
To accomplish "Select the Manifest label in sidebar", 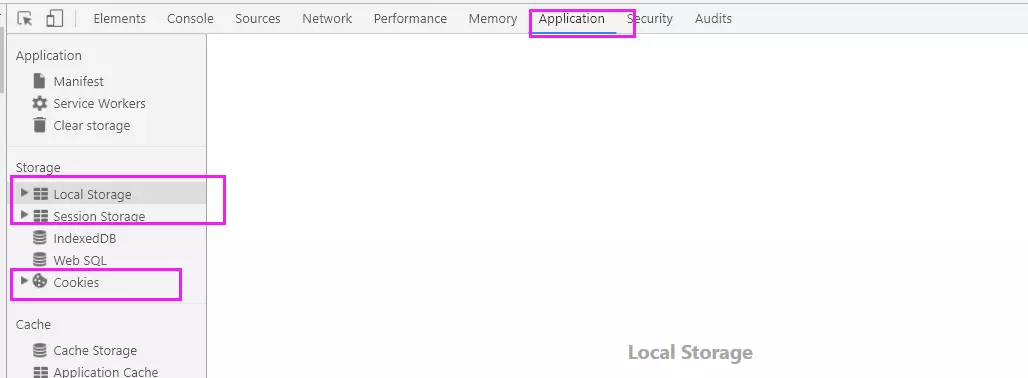I will (x=79, y=82).
